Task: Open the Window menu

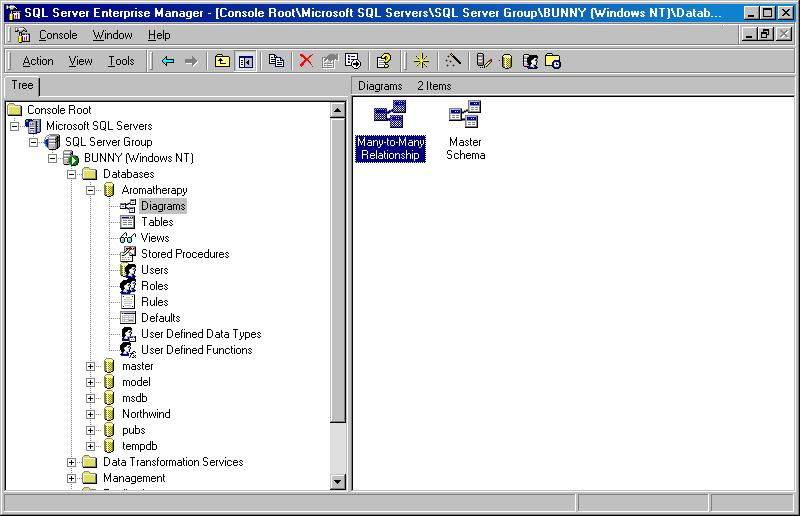Action: click(112, 35)
